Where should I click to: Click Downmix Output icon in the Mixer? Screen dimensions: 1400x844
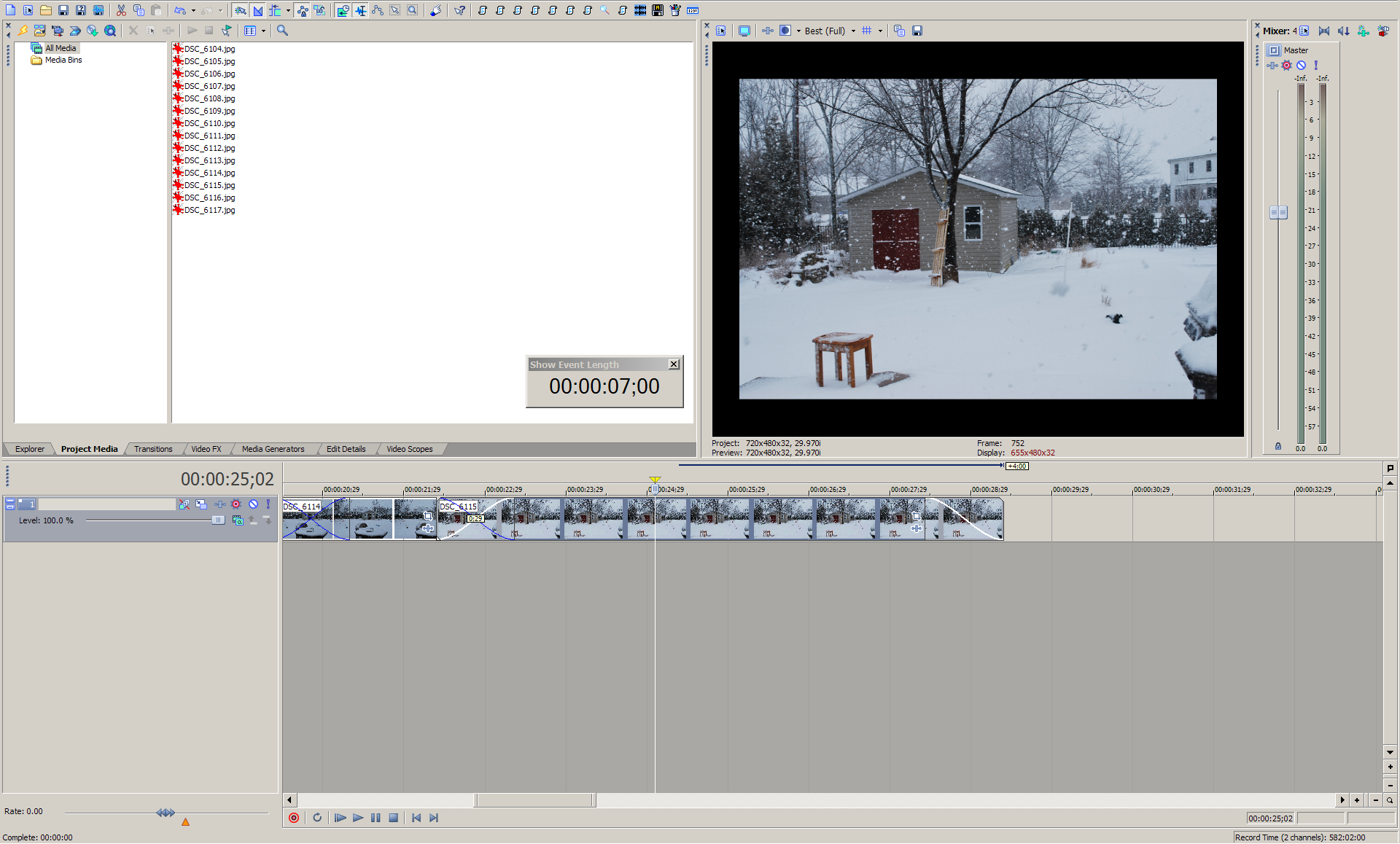[x=1324, y=31]
